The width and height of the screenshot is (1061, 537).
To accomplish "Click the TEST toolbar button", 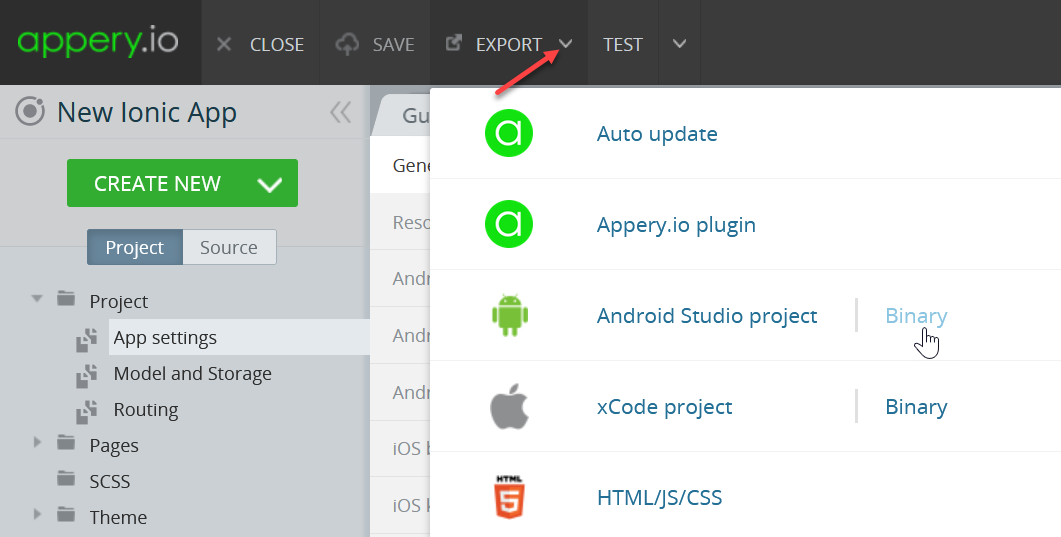I will (x=623, y=45).
